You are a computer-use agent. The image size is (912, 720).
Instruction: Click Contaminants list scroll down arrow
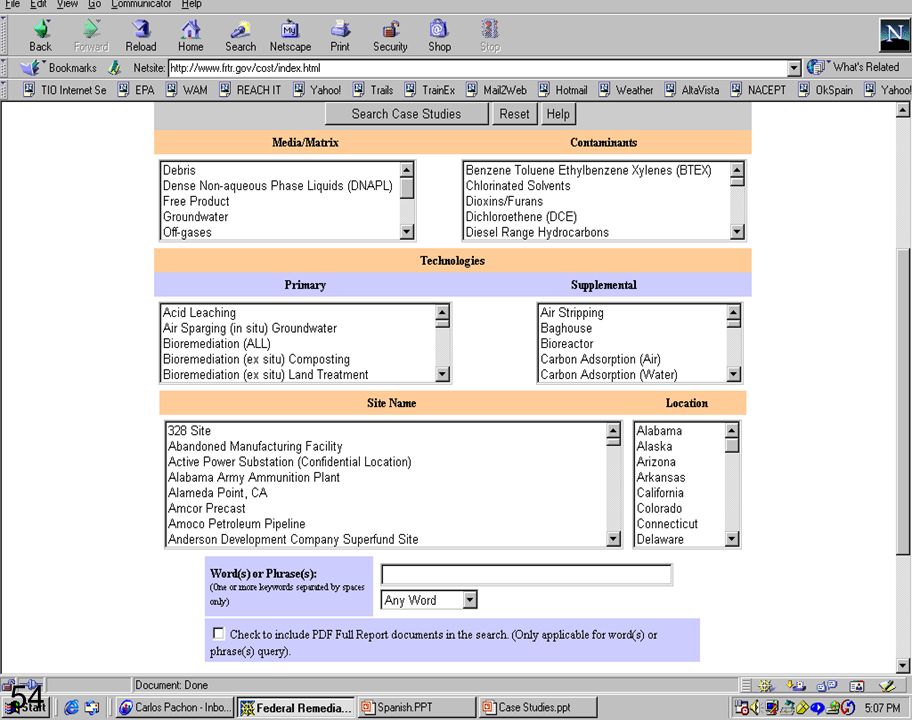[737, 231]
